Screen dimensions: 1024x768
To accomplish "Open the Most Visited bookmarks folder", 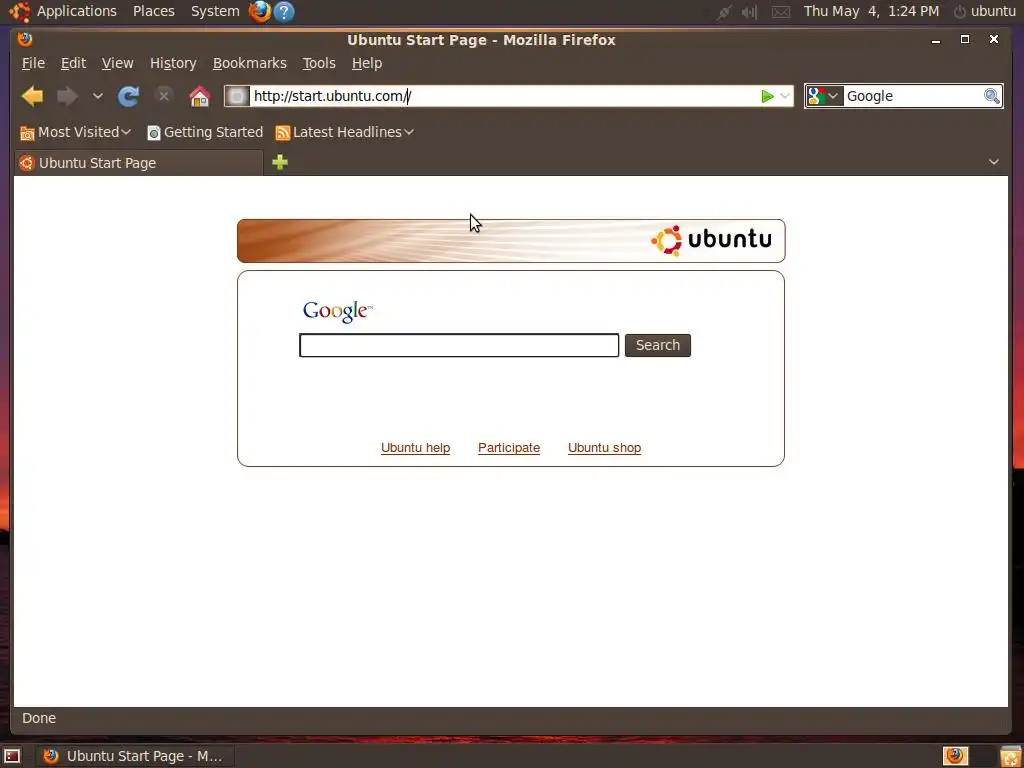I will point(75,133).
